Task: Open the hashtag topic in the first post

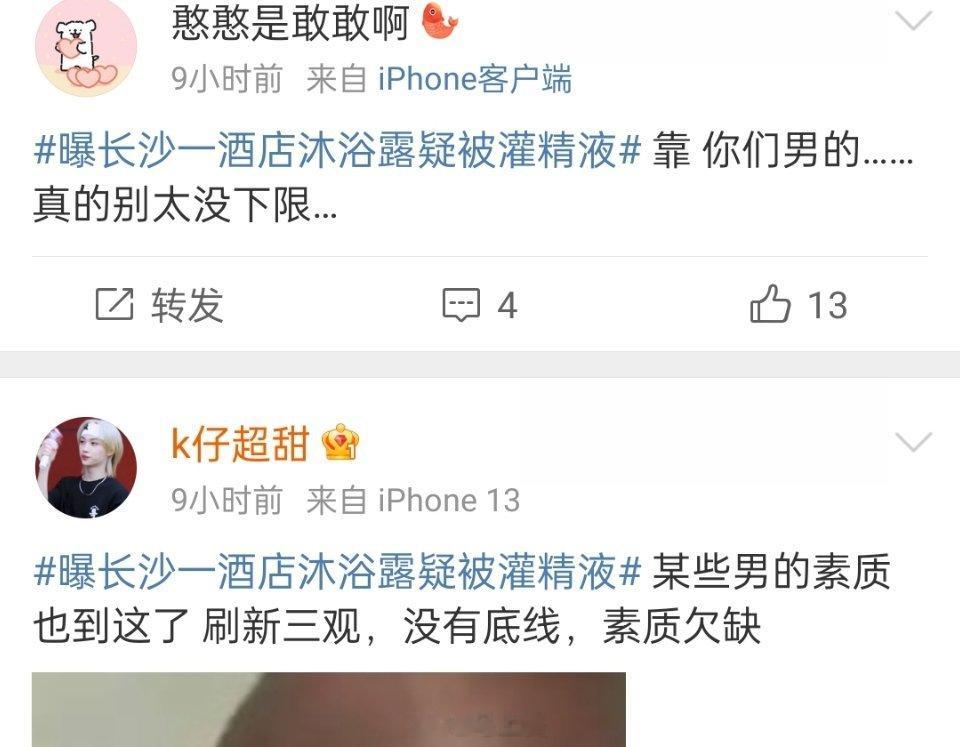Action: [337, 151]
